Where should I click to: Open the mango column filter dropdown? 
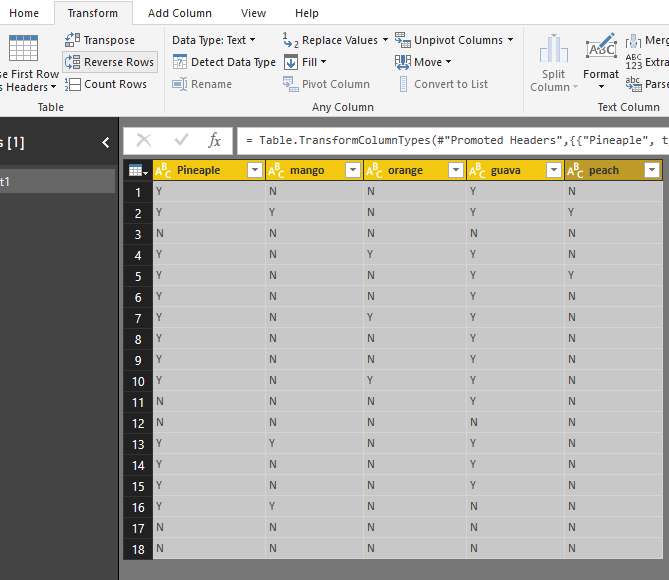(x=353, y=170)
